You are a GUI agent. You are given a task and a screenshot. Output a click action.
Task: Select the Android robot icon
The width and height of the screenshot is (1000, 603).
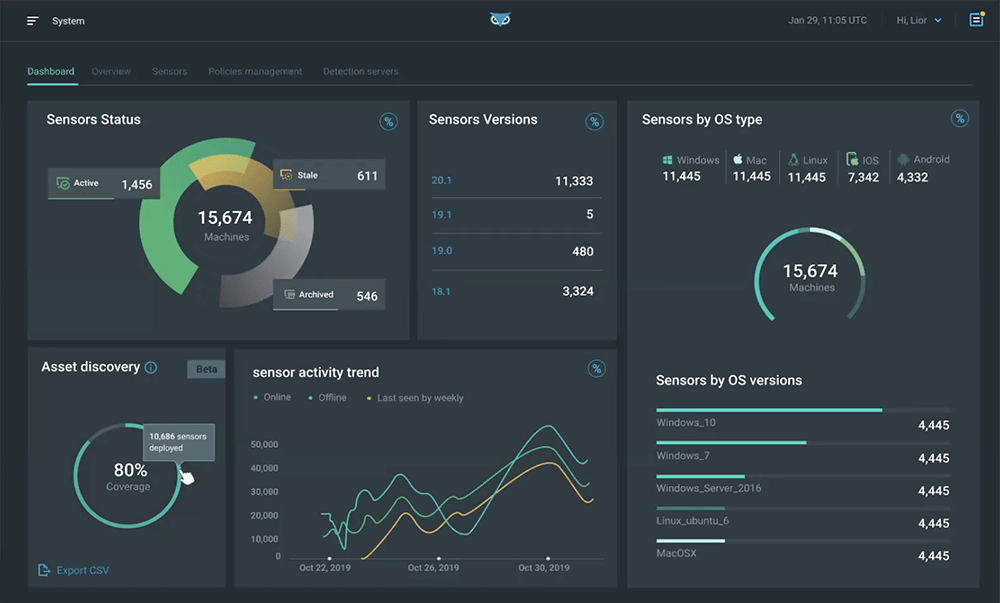coord(903,159)
